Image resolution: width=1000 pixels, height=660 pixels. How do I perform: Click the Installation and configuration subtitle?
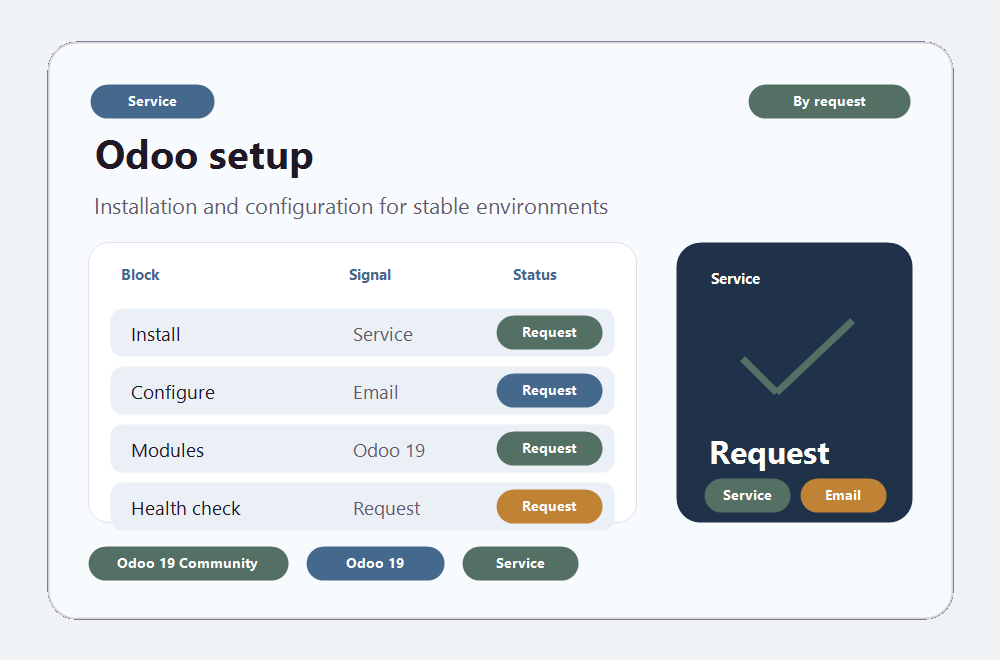coord(351,207)
